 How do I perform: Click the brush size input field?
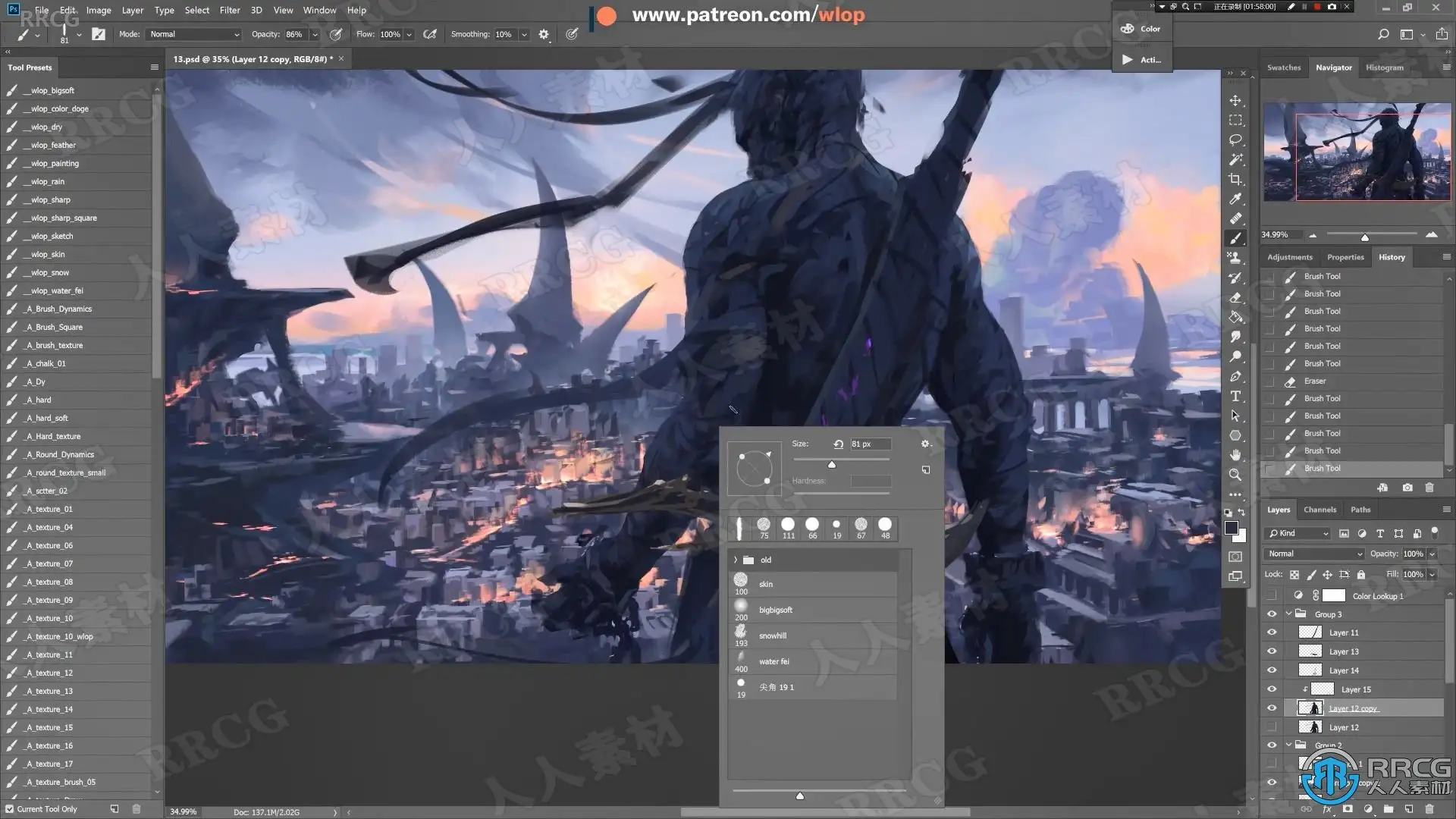(869, 444)
